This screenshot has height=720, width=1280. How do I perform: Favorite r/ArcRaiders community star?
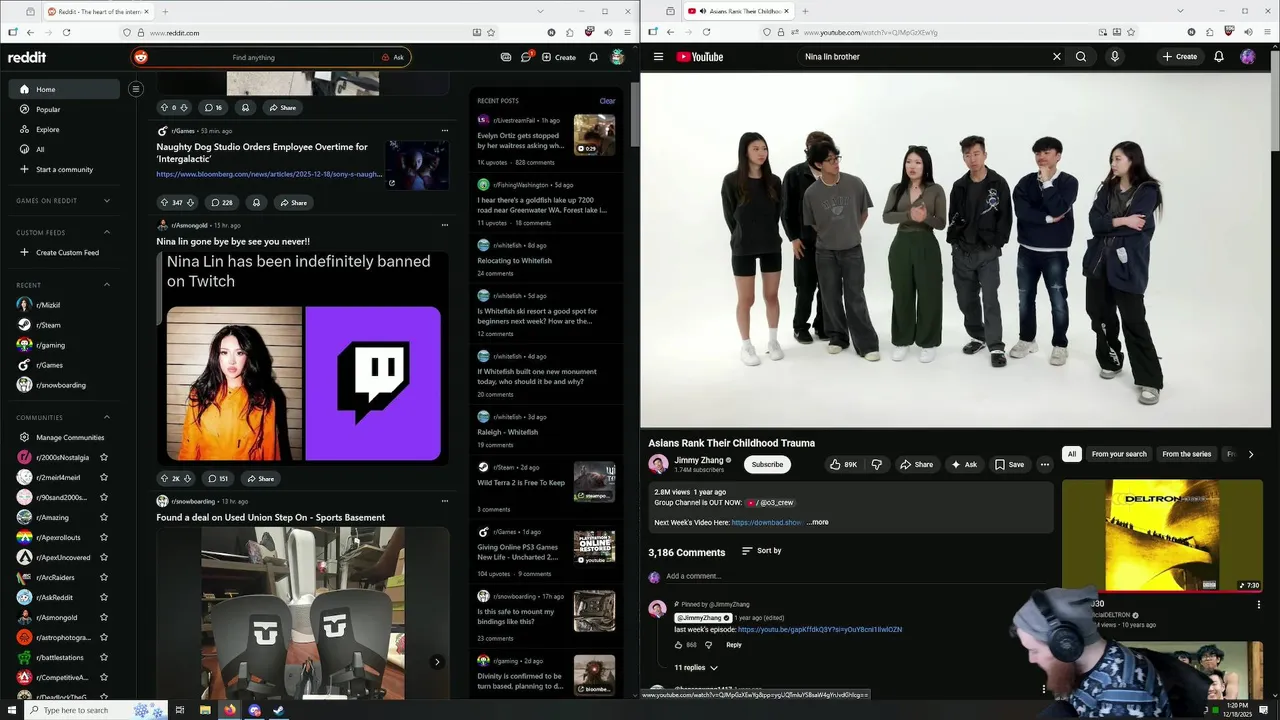pos(103,577)
